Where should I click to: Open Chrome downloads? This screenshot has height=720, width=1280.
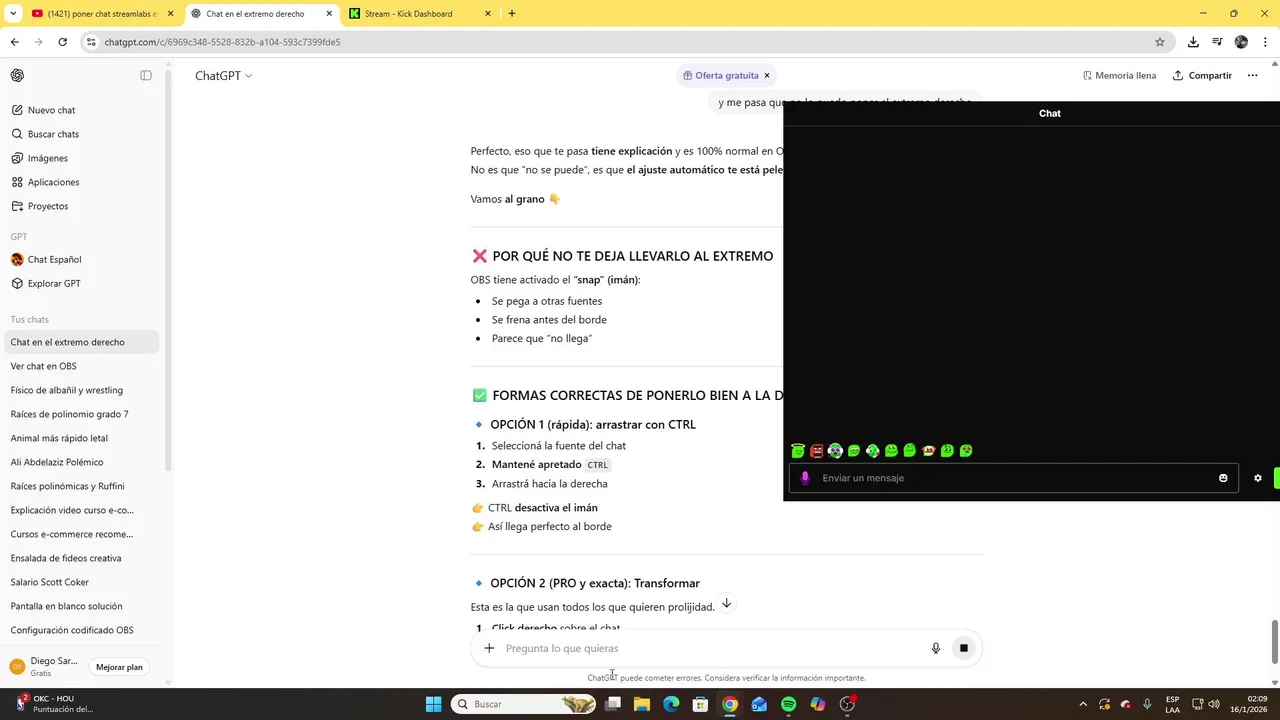(x=1193, y=42)
